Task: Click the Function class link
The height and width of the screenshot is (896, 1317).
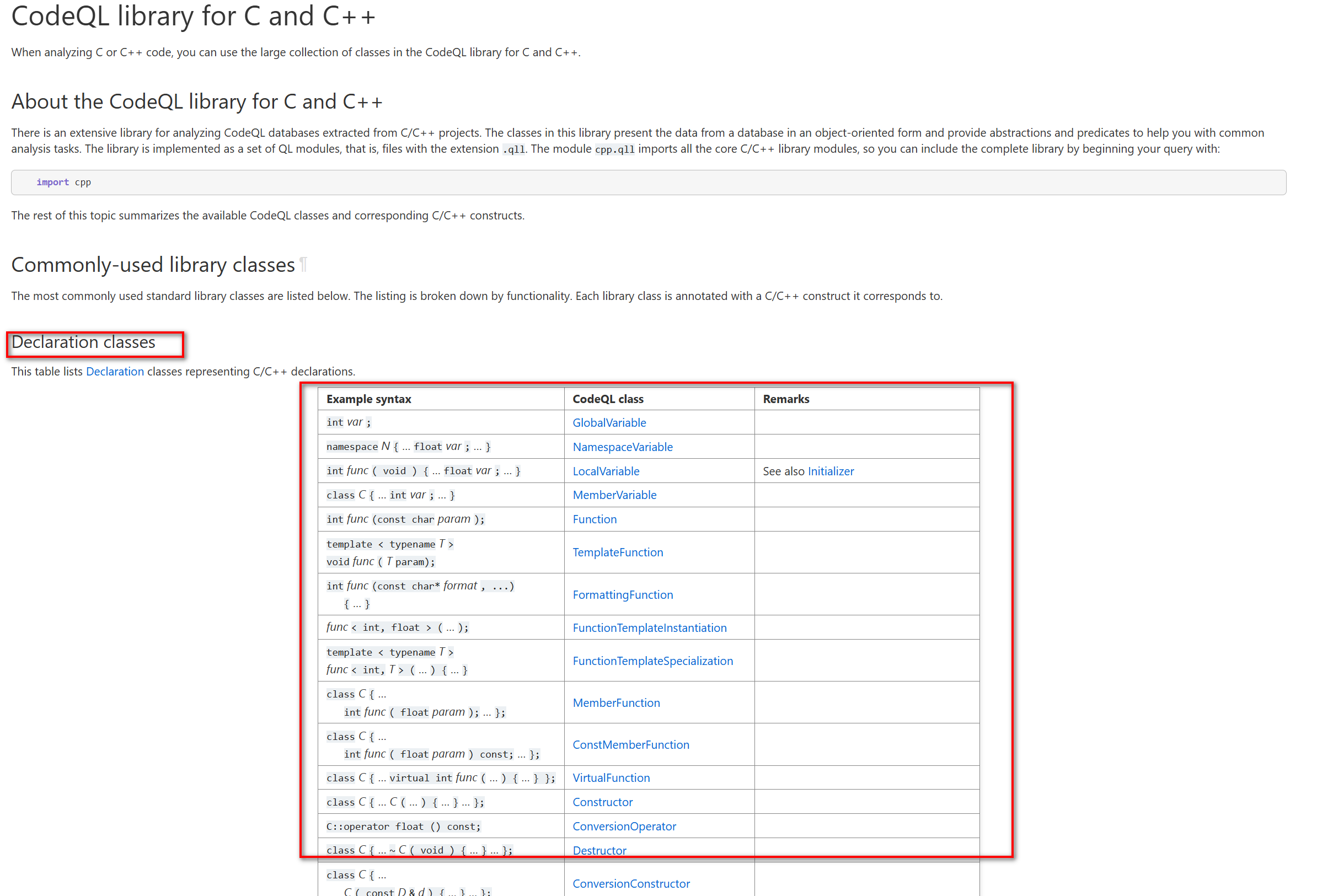Action: click(x=595, y=519)
